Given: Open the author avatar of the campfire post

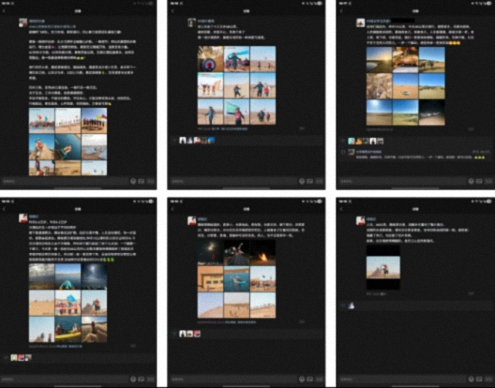Looking at the screenshot, I should [192, 221].
